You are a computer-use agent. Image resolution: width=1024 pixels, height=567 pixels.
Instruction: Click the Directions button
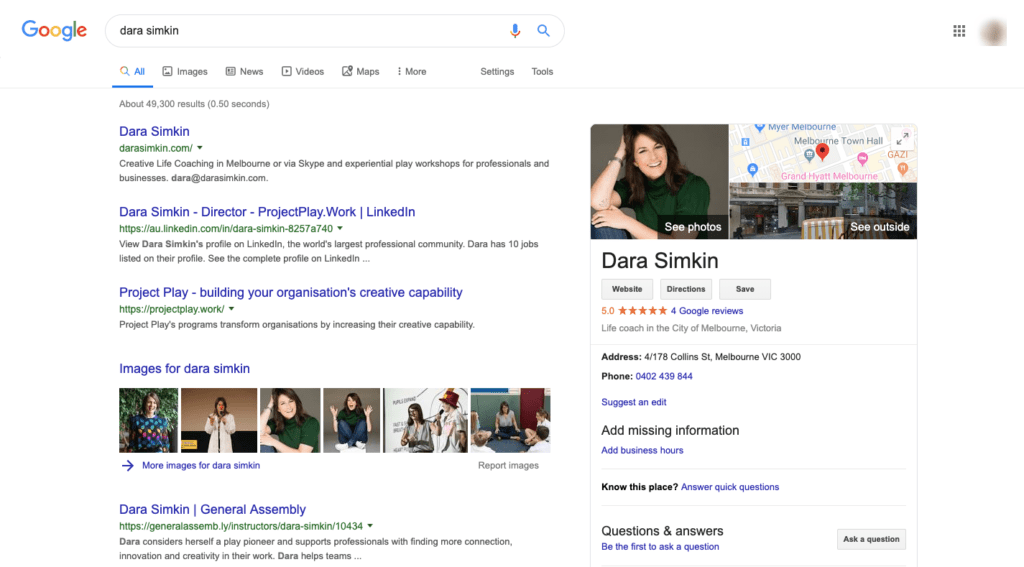pos(686,289)
